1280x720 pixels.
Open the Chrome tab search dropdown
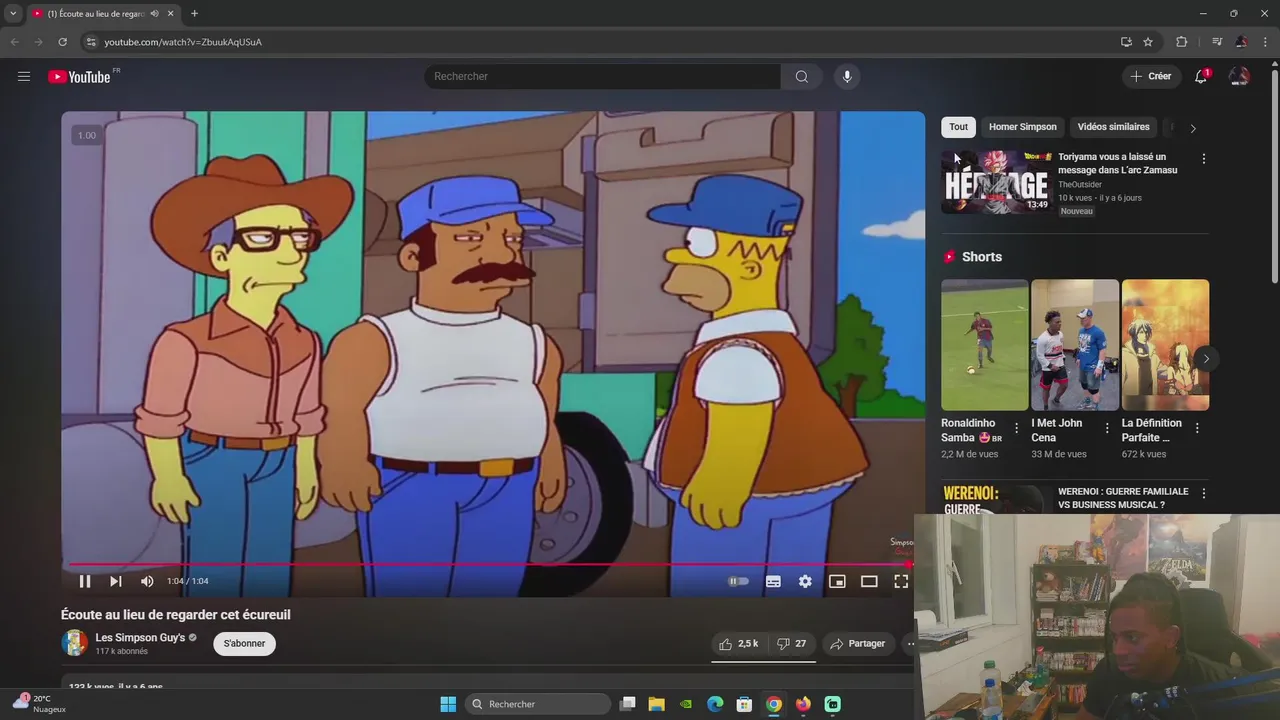click(12, 13)
